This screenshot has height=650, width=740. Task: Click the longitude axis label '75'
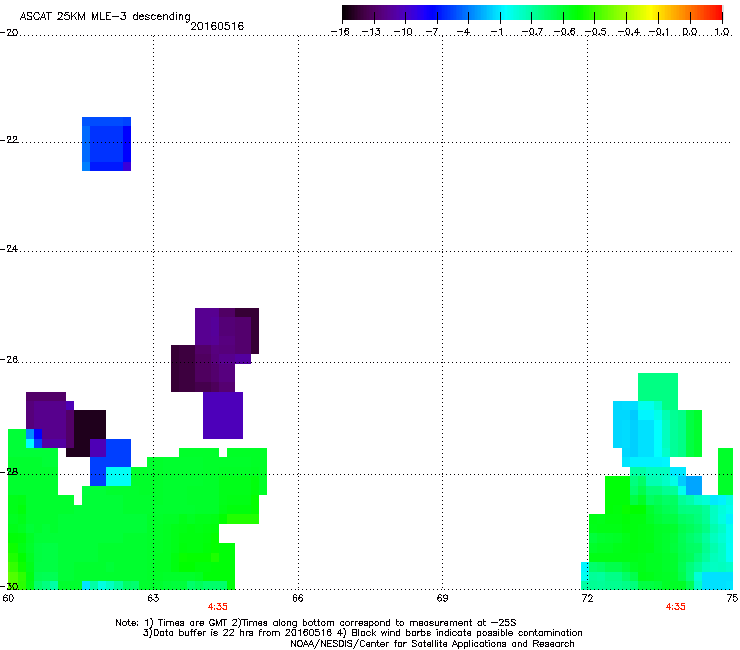(x=732, y=598)
